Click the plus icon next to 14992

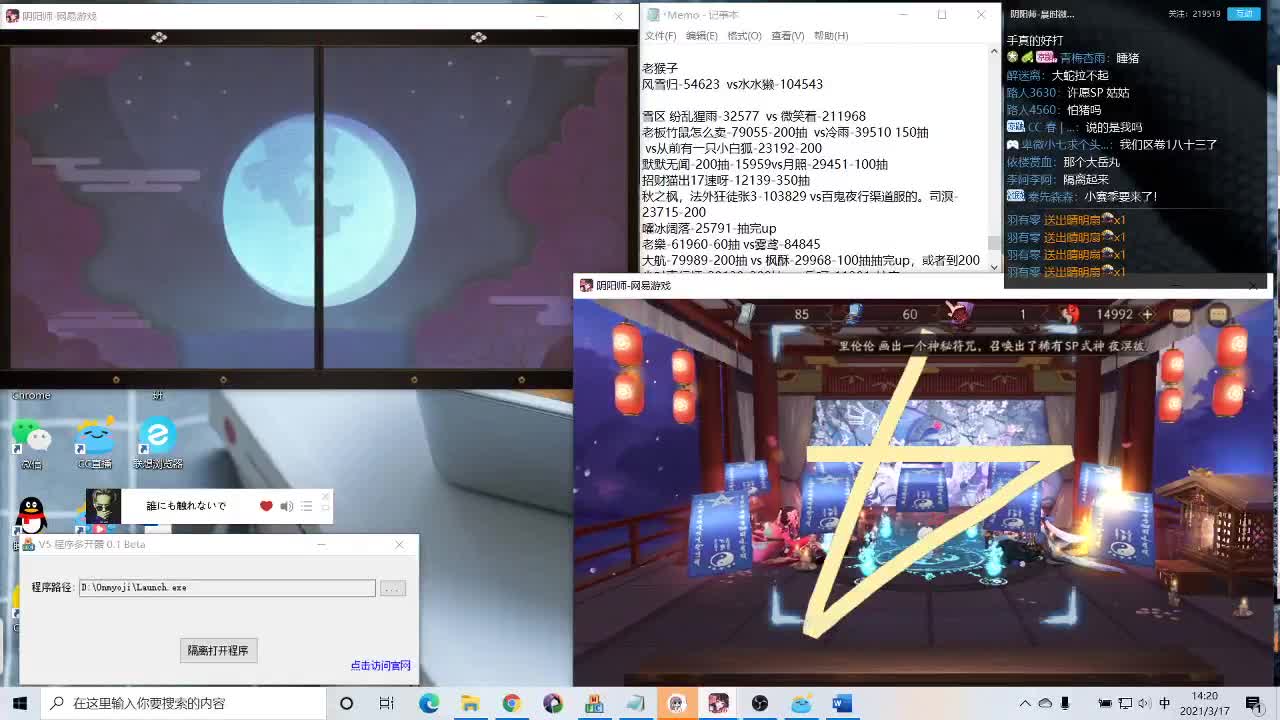click(1147, 314)
